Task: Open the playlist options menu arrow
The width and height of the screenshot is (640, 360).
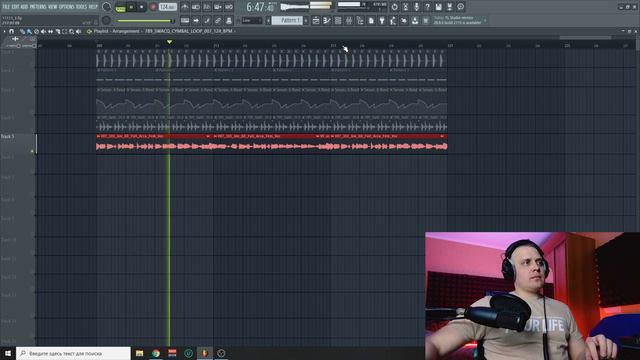Action: click(x=4, y=31)
